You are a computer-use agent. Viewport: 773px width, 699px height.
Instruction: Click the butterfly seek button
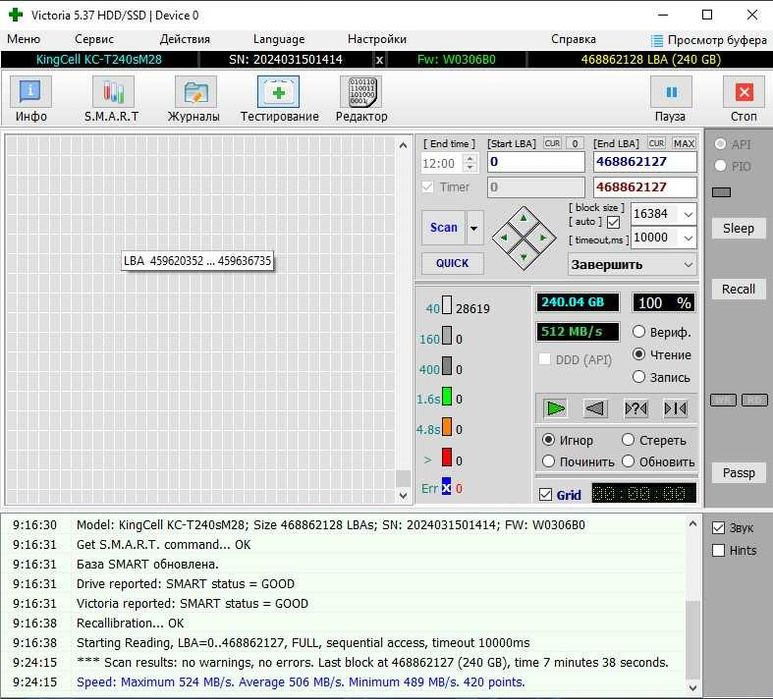[675, 408]
